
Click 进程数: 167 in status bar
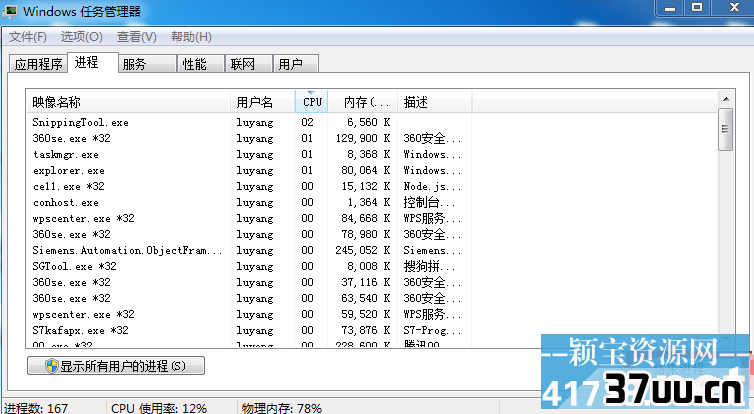(37, 408)
